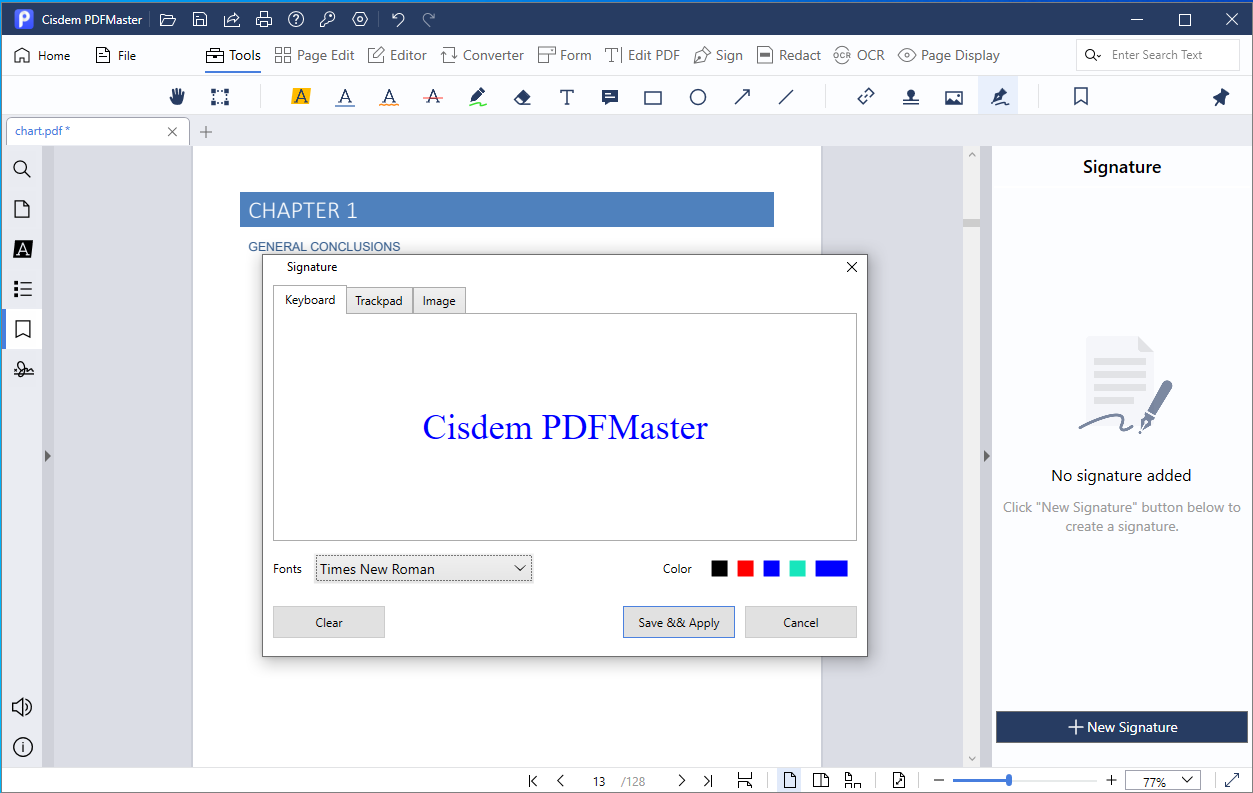Switch to the Image tab

439,301
